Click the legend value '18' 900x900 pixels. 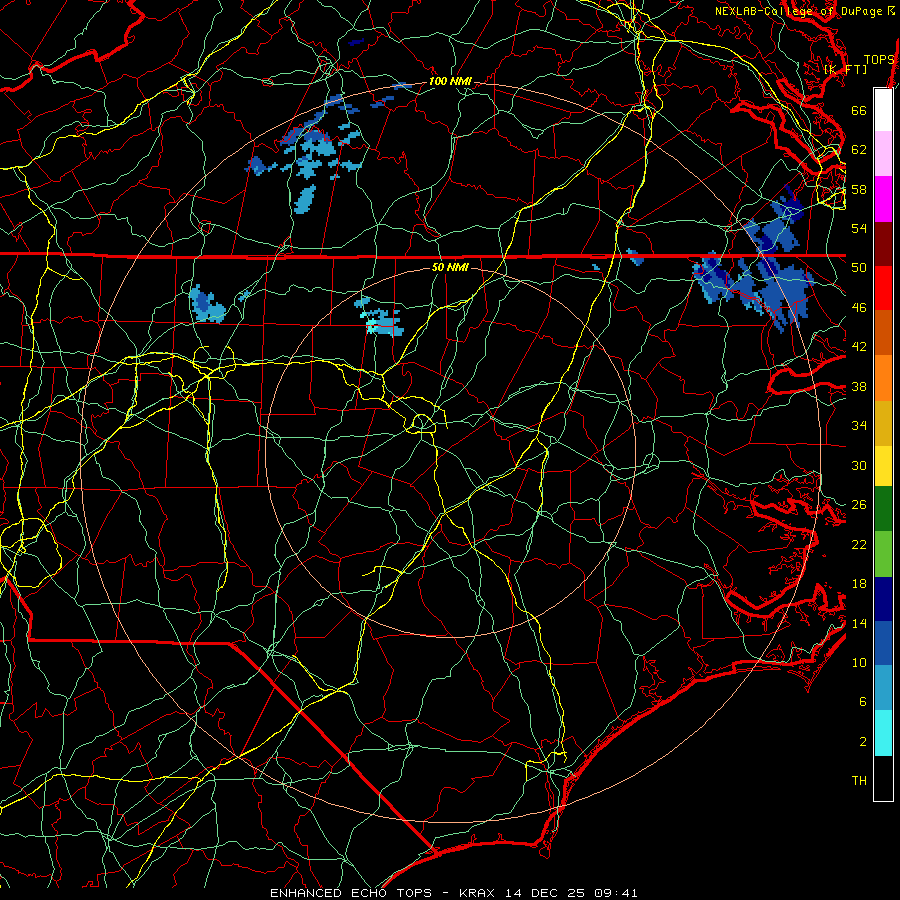coord(859,584)
